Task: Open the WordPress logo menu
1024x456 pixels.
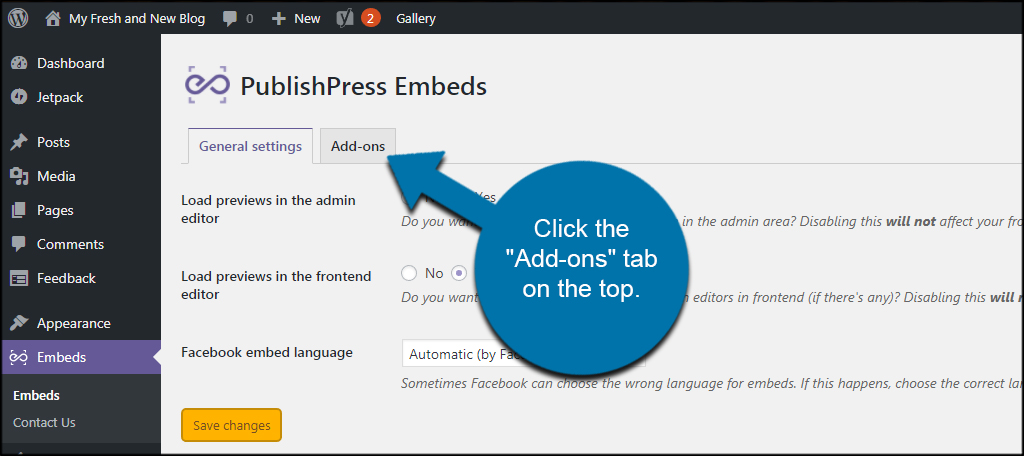Action: pos(18,18)
